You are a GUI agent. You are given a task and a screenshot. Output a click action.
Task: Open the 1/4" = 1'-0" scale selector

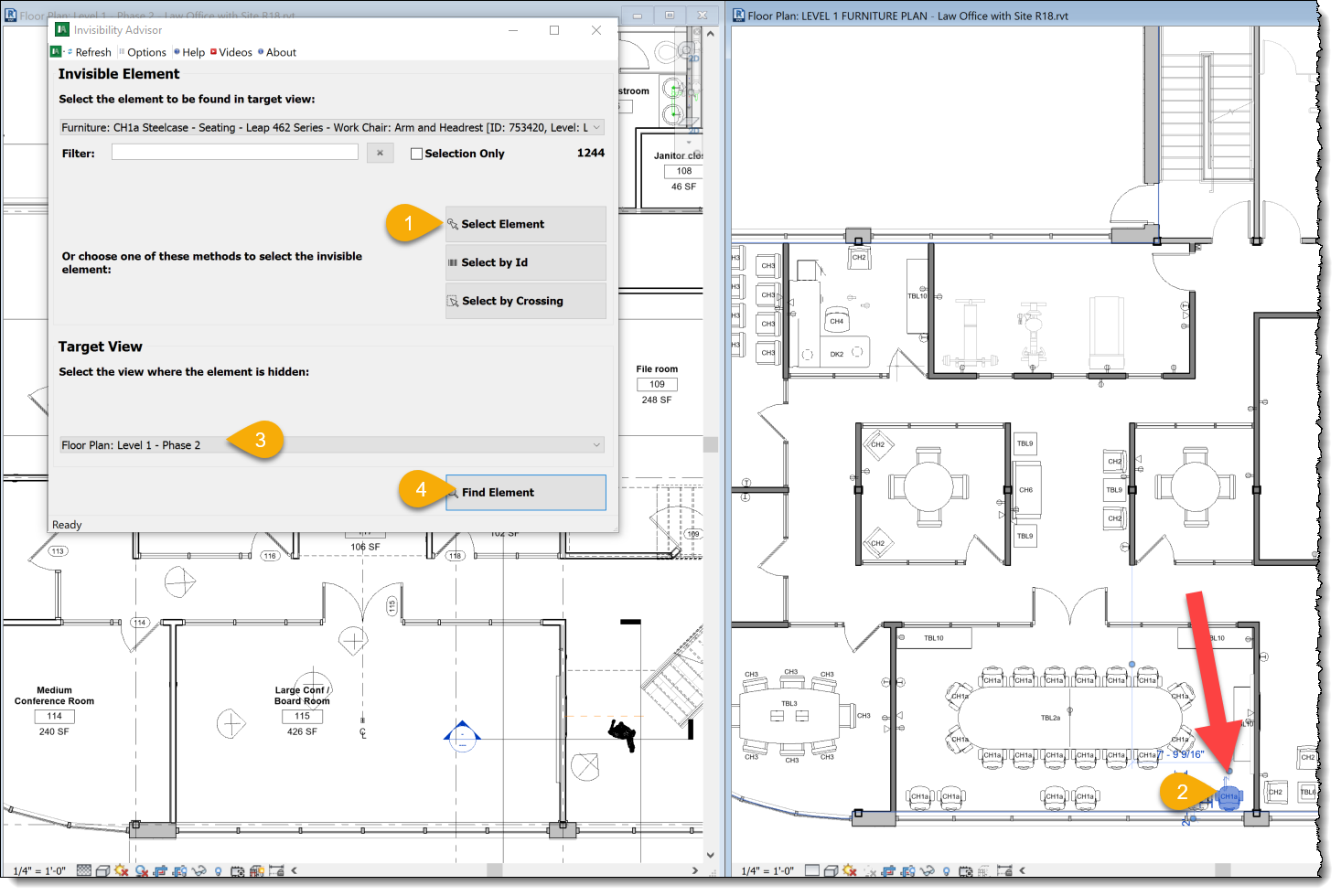point(40,870)
